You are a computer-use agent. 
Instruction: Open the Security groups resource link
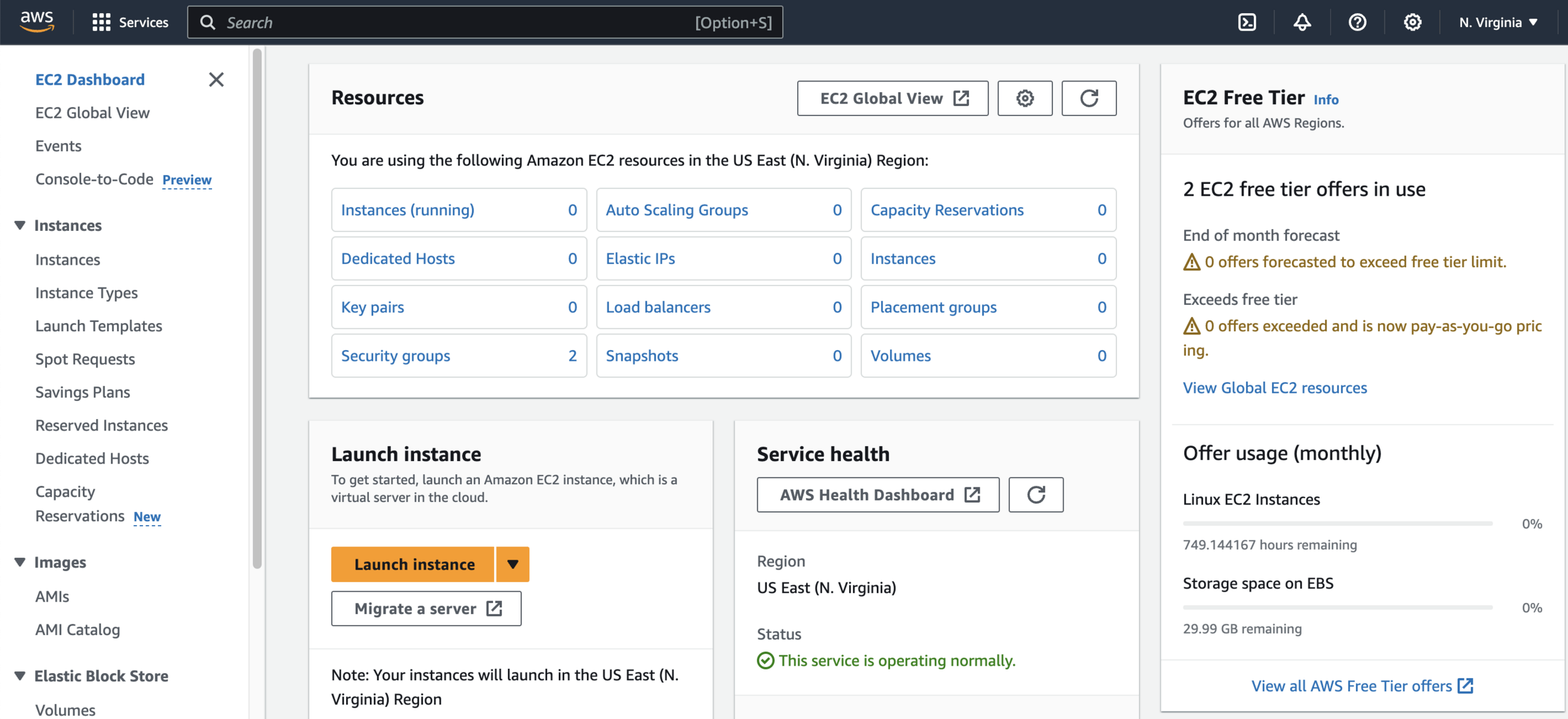[x=396, y=356]
